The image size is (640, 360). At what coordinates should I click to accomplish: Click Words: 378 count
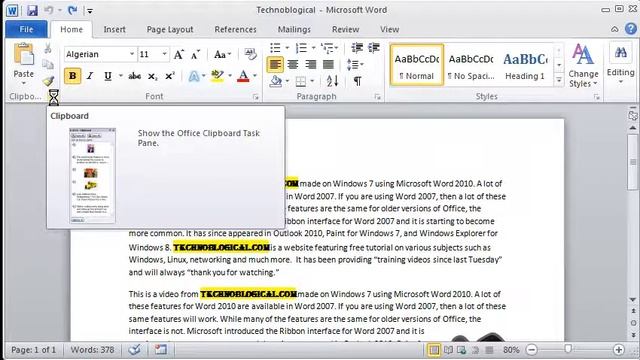pos(92,350)
